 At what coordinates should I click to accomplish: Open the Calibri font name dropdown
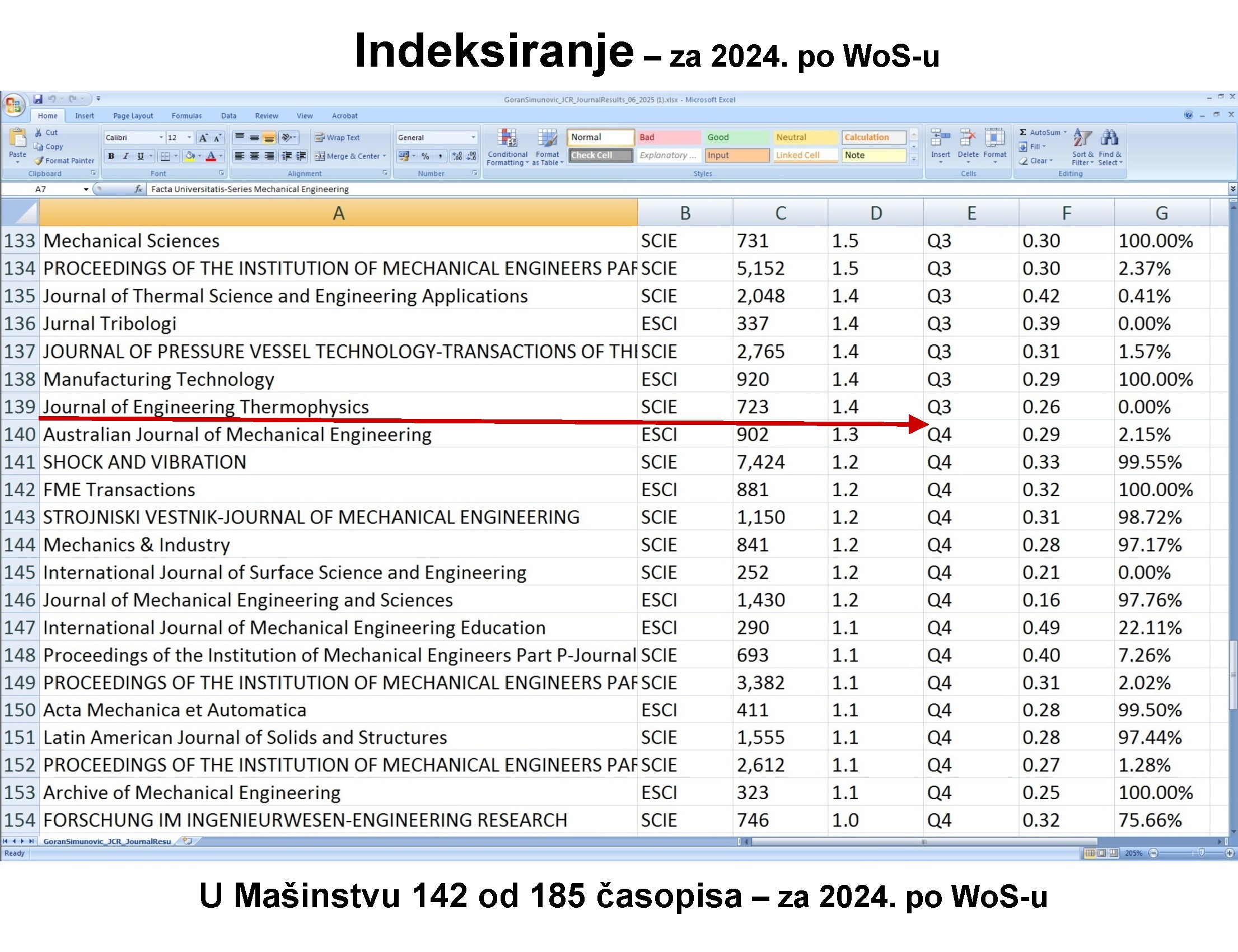click(161, 138)
